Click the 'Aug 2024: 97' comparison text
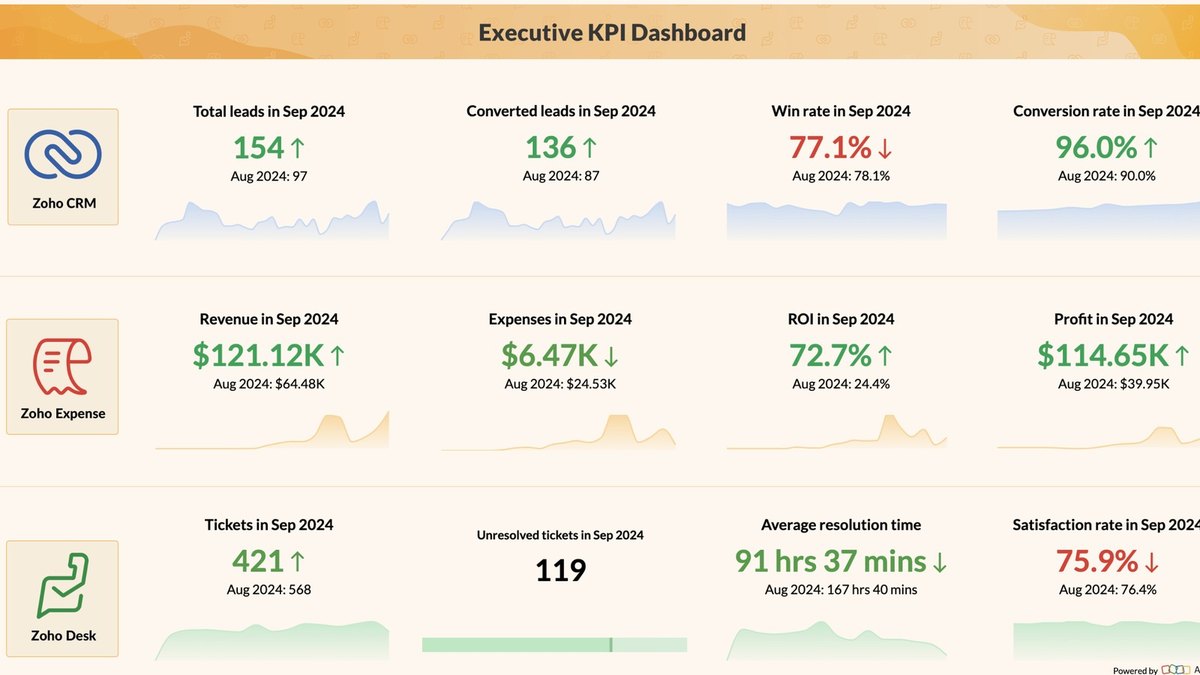Screen dimensions: 1200x675 coord(269,175)
